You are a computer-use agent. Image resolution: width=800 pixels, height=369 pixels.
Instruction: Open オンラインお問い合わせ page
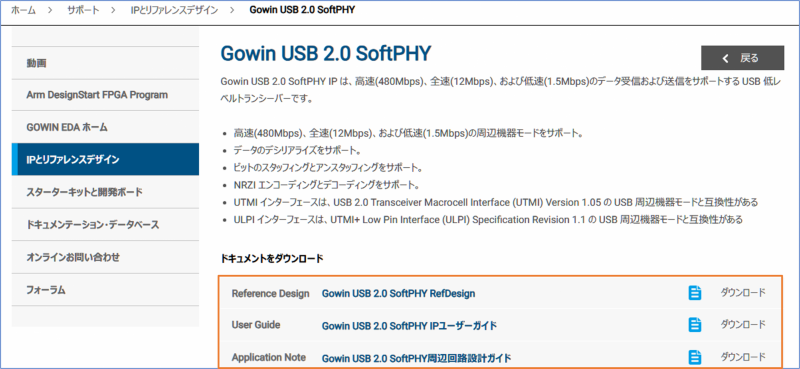[x=106, y=257]
